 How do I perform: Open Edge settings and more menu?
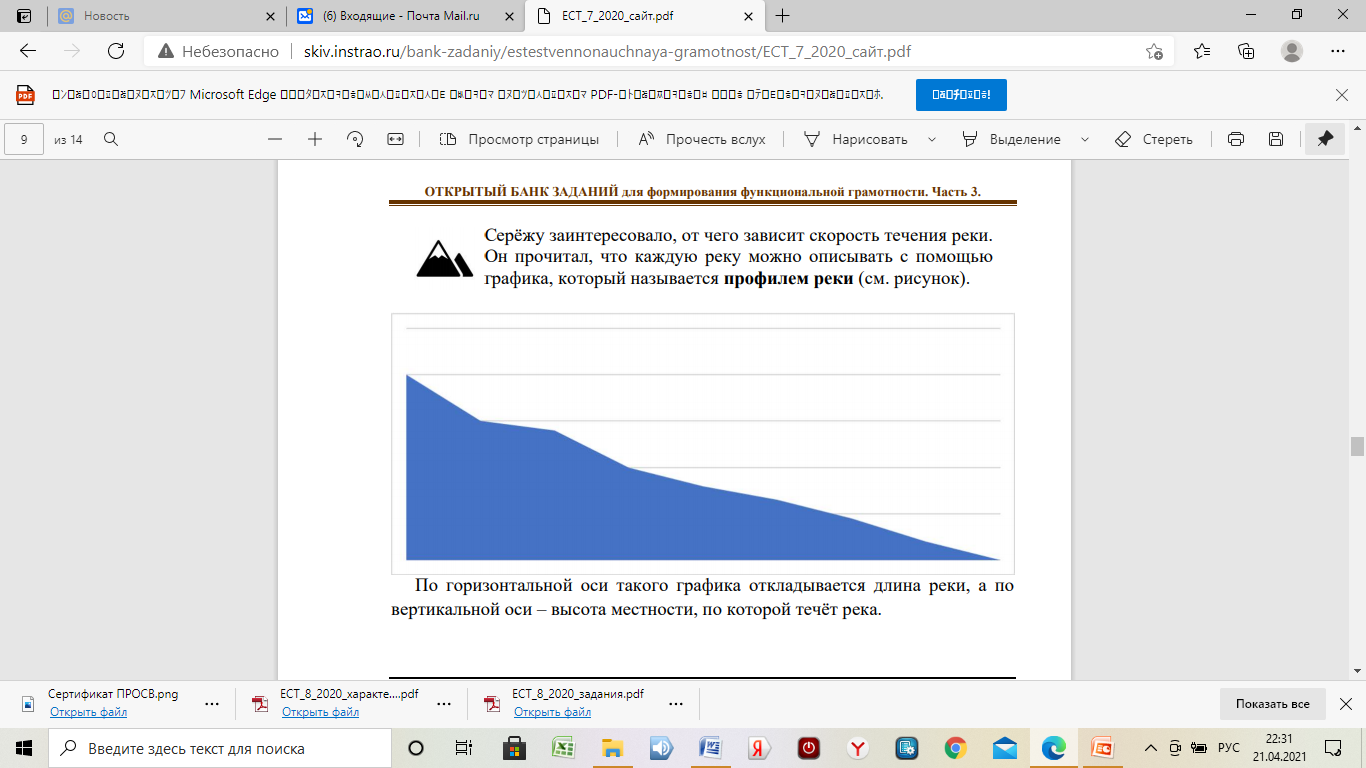click(x=1338, y=52)
